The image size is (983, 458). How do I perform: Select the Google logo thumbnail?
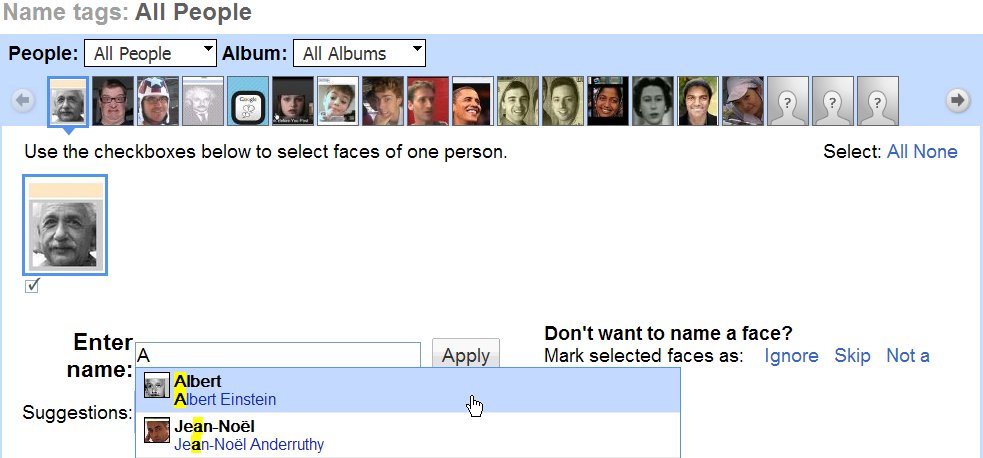point(247,101)
